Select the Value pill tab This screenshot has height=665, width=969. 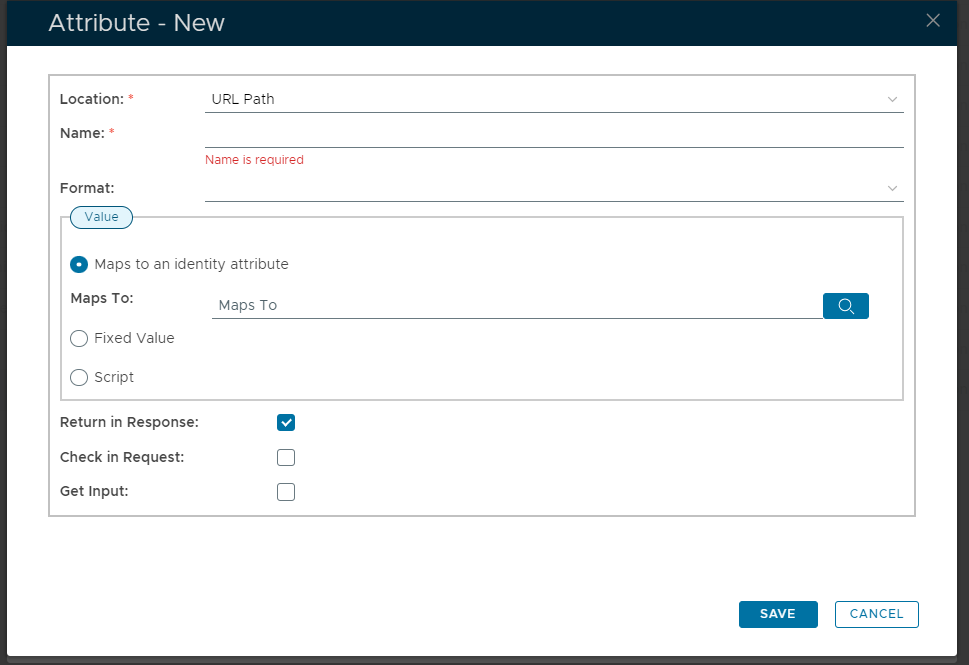(x=101, y=217)
